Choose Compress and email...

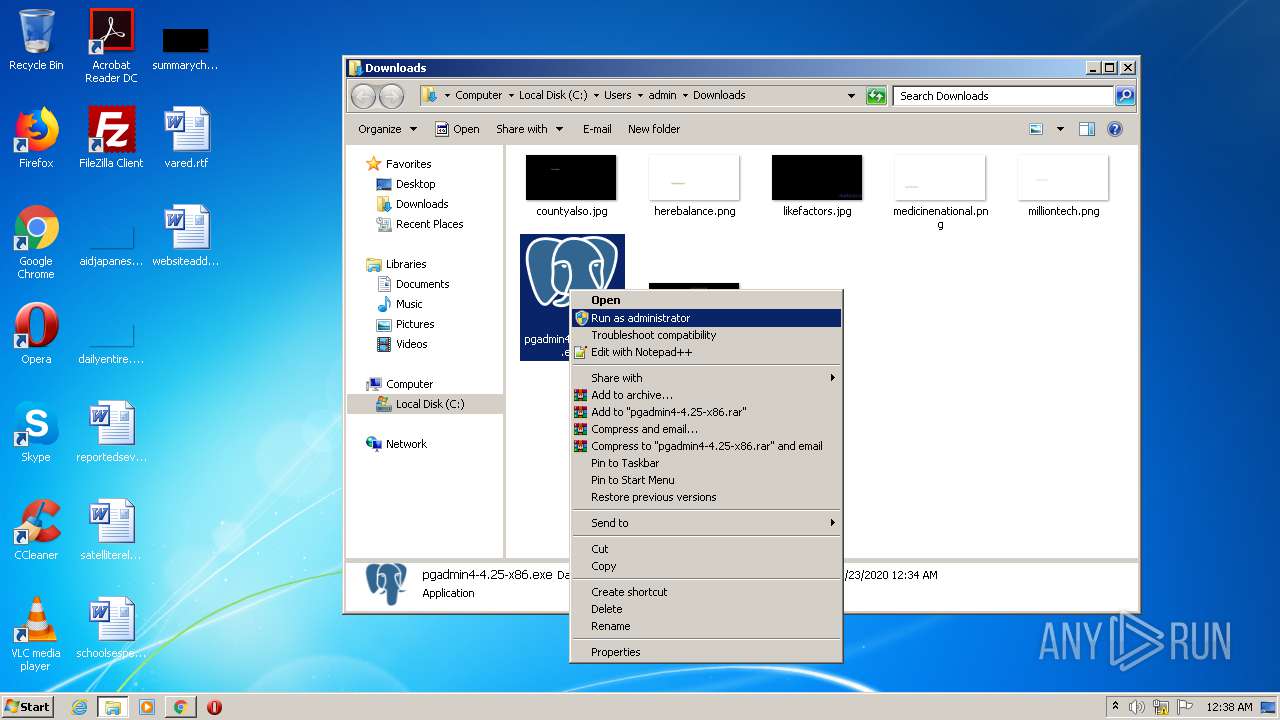pos(706,429)
